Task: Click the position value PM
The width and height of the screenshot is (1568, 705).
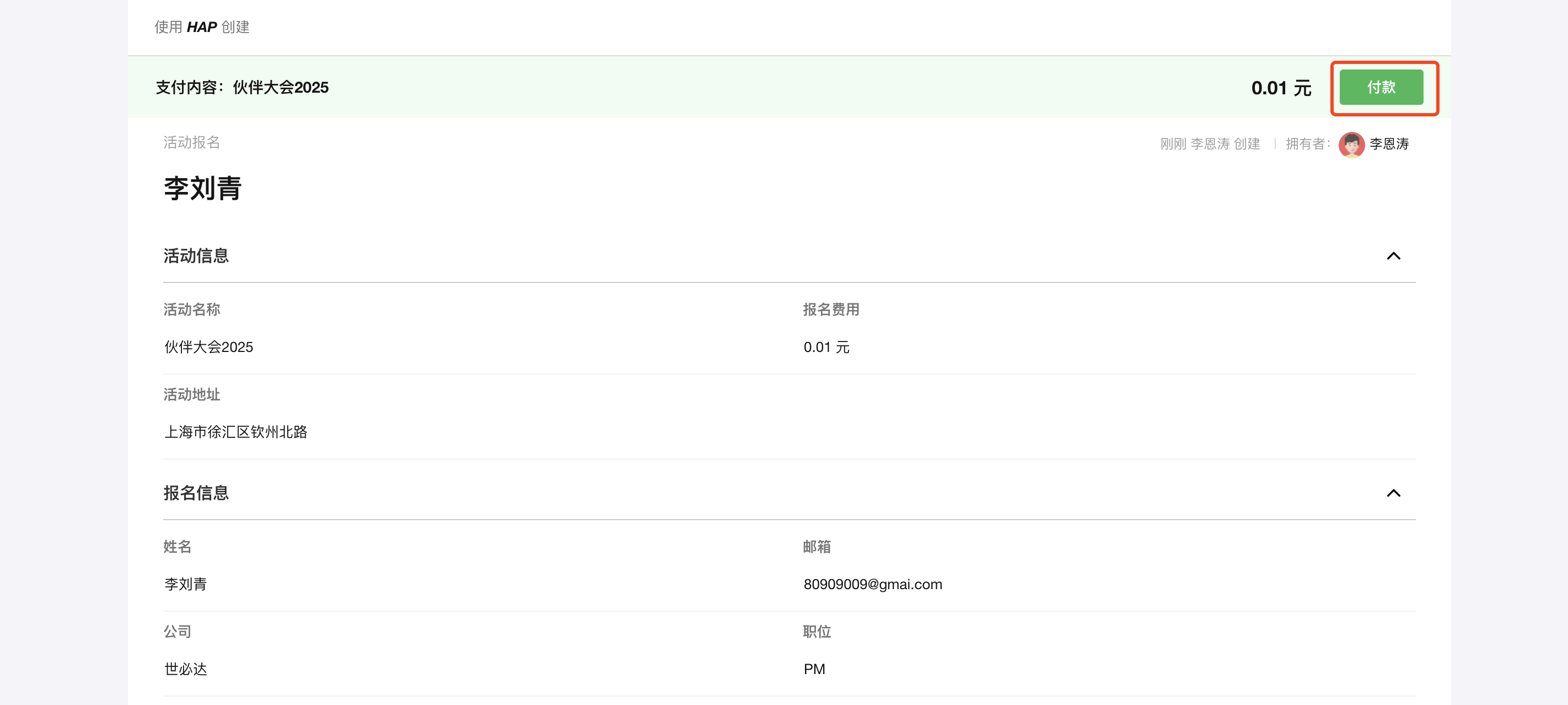Action: tap(814, 669)
